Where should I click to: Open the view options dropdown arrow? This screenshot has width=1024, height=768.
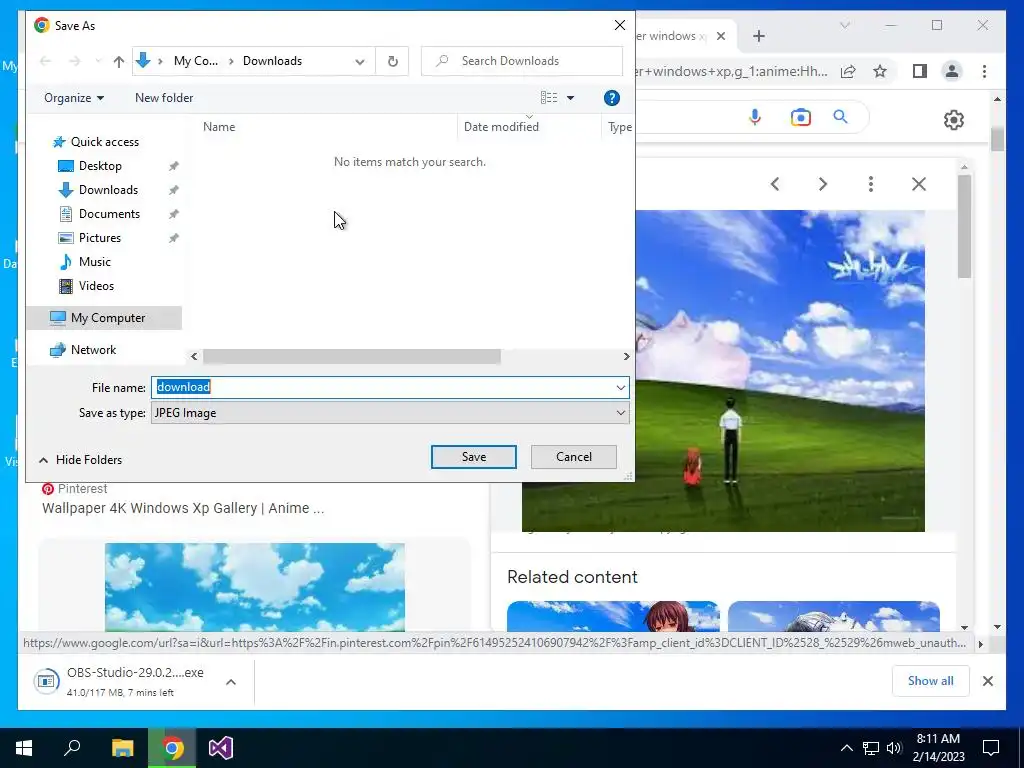point(570,98)
